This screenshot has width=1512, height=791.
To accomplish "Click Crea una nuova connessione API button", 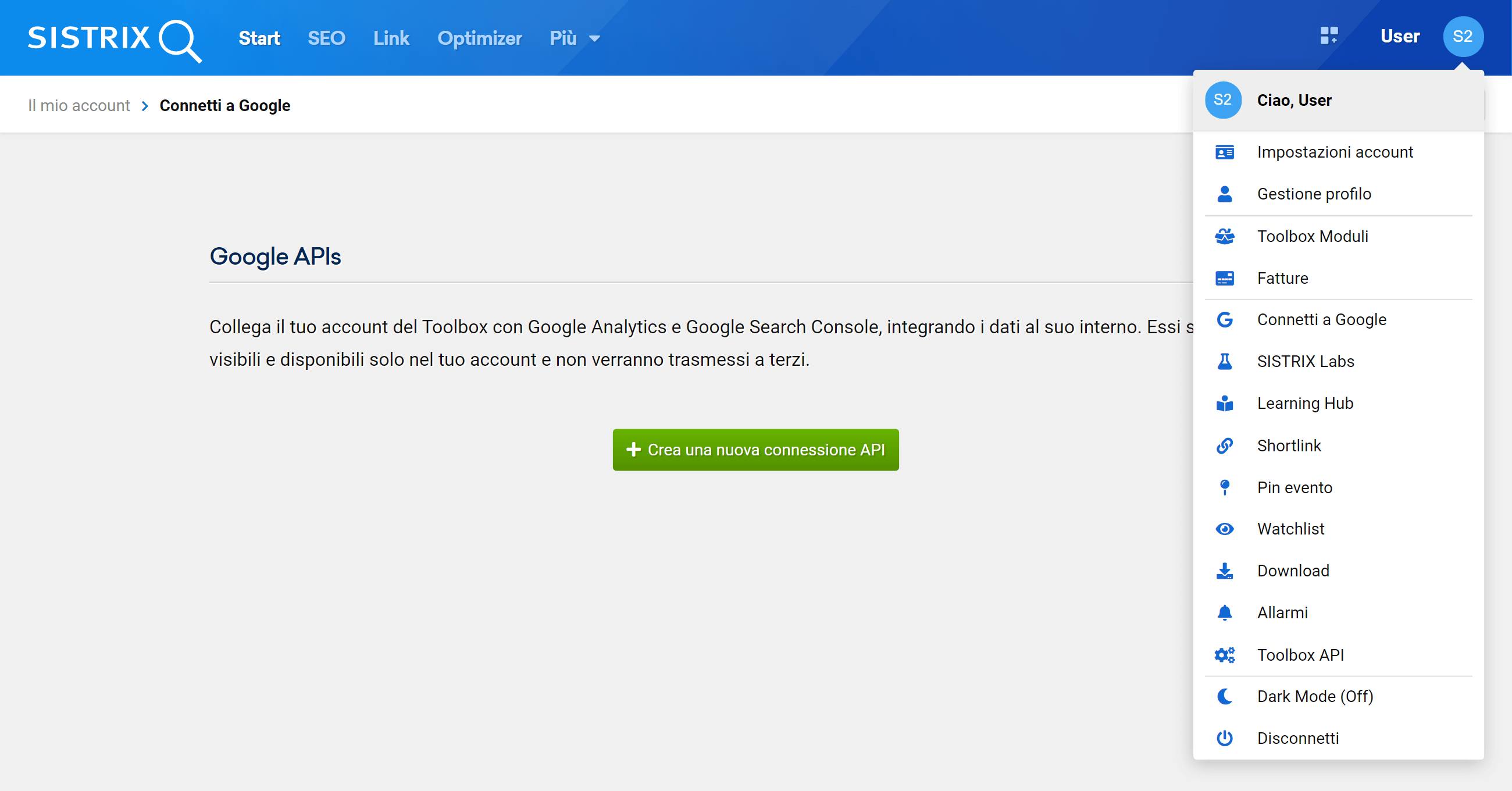I will coord(755,450).
